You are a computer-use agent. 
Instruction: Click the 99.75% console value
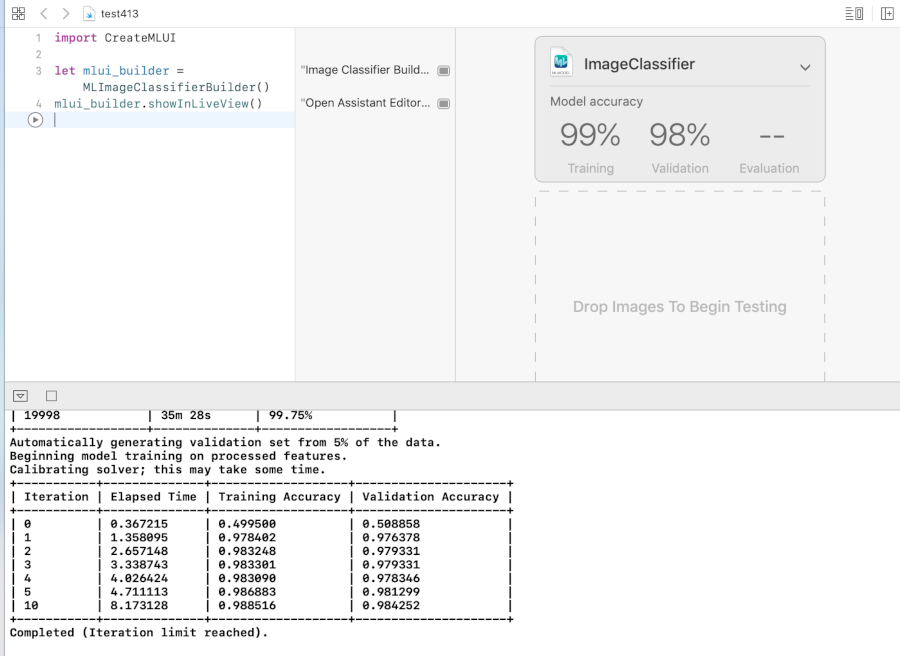[290, 415]
